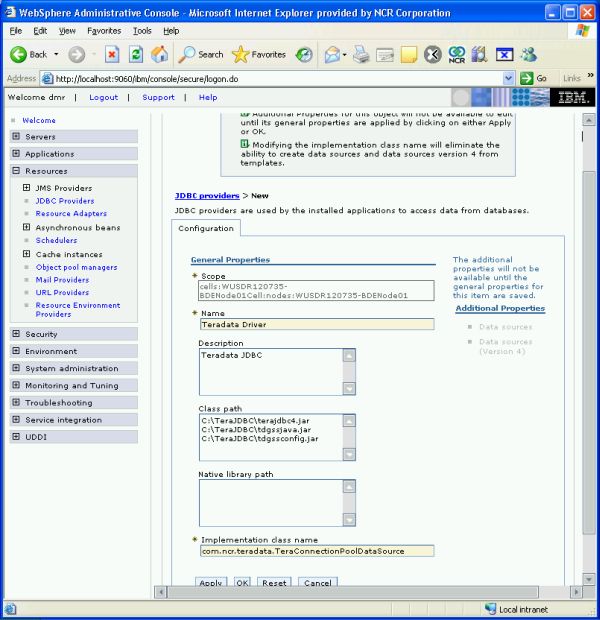Expand the Monitoring and Tuning section
This screenshot has width=600, height=620.
(x=16, y=385)
